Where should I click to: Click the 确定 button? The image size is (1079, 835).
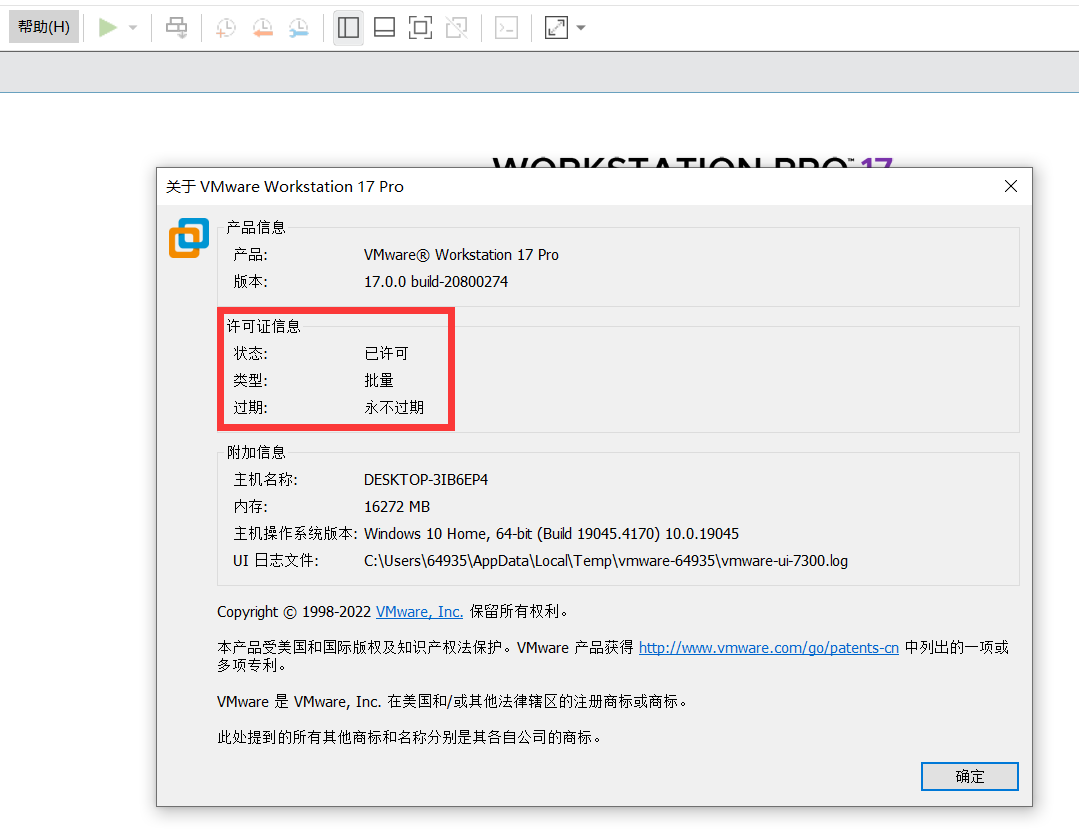coord(970,776)
